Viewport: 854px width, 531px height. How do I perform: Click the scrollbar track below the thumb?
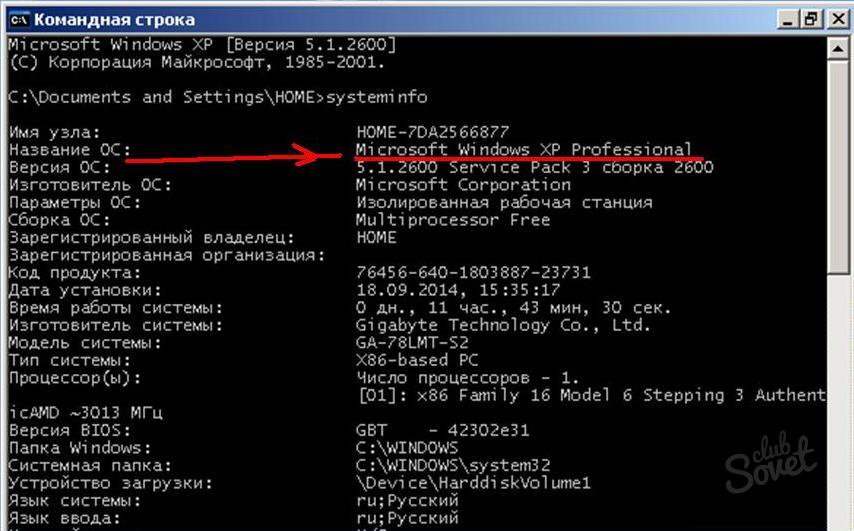tap(840, 400)
